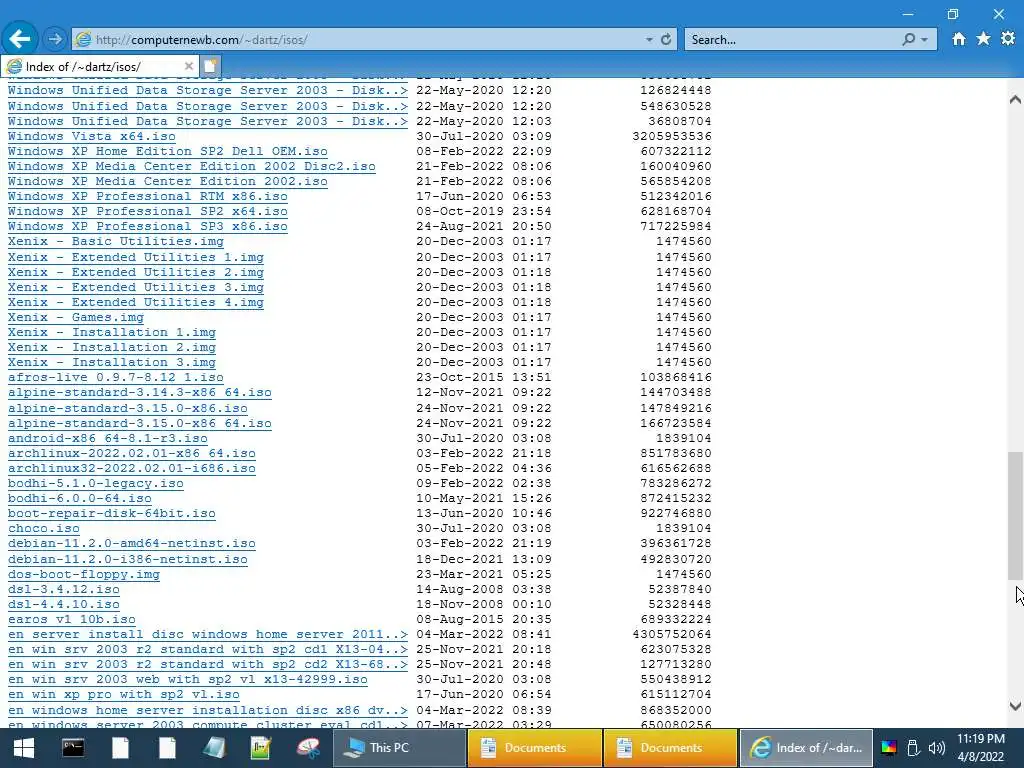
Task: Open en_win_srv_2003_web_with_sp2_vl x13-42999.iso
Action: coord(187,680)
